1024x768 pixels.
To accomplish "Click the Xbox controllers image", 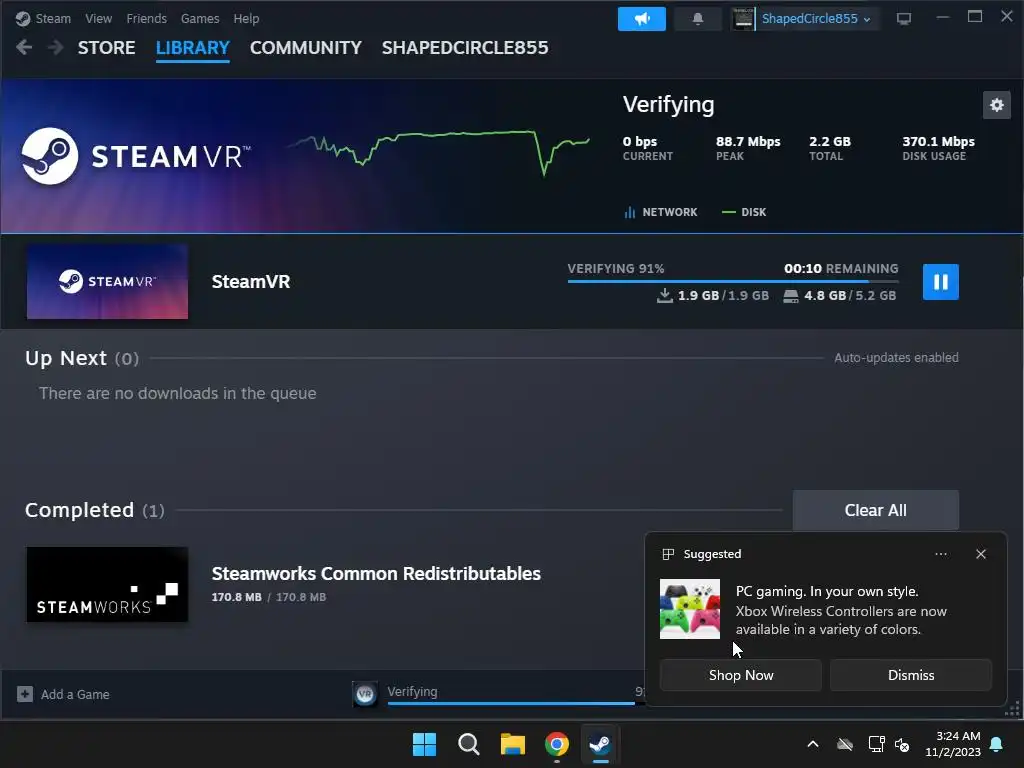I will tap(690, 609).
